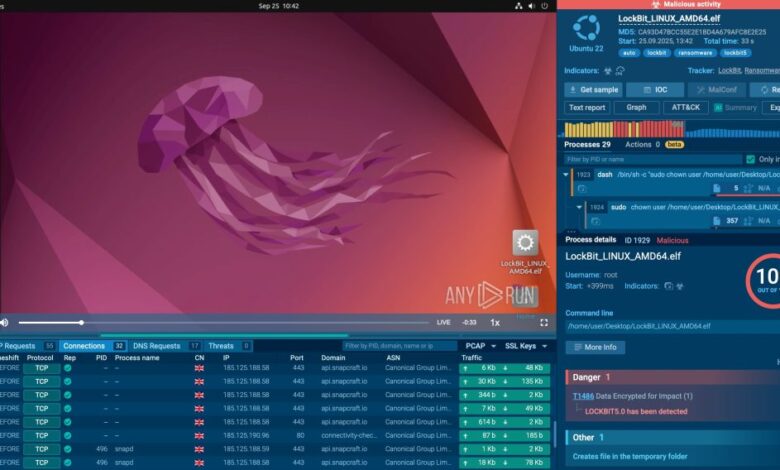Open the ATT&CK matrix button
The height and width of the screenshot is (470, 780).
coord(686,107)
